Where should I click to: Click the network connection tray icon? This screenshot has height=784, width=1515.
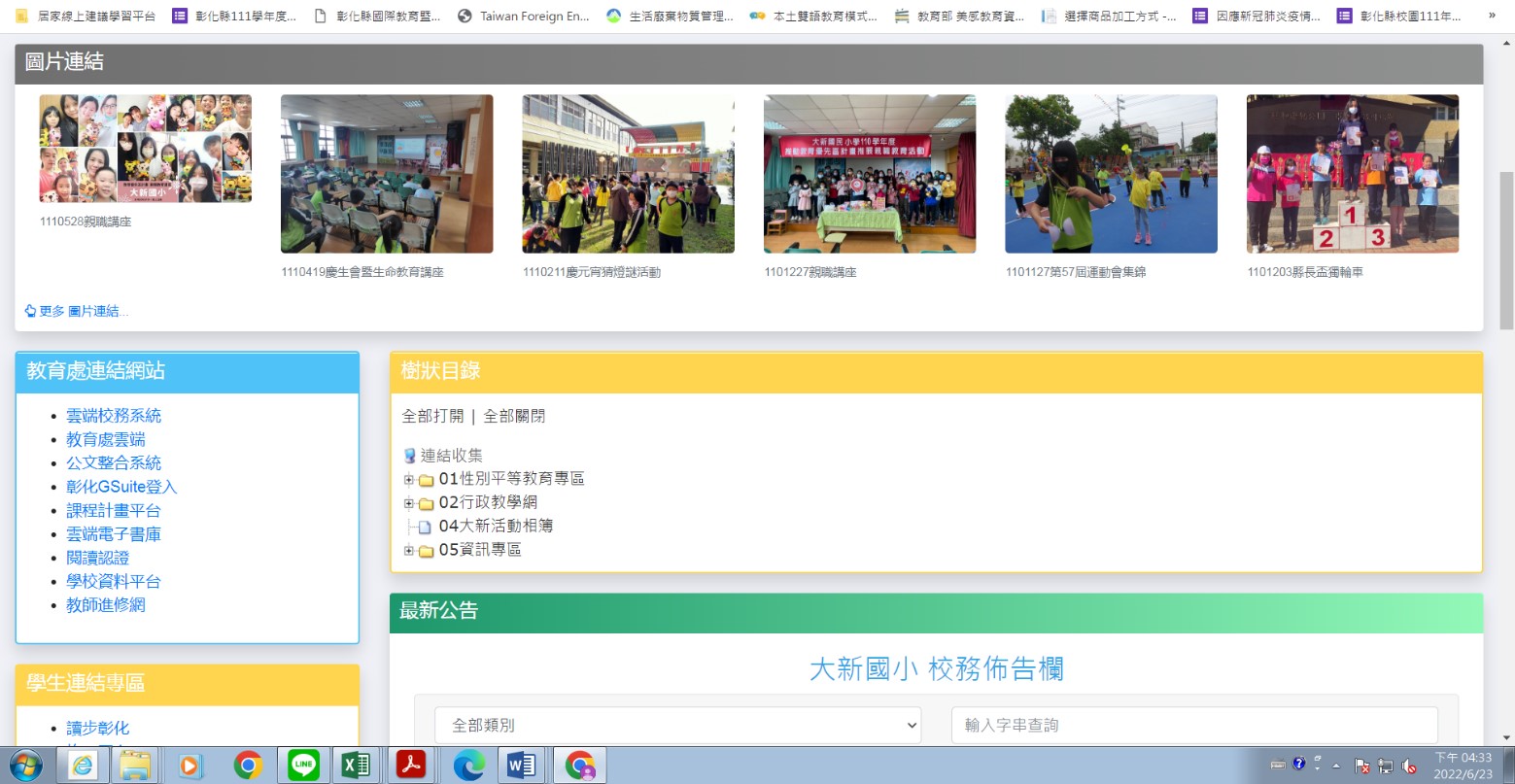[1385, 766]
